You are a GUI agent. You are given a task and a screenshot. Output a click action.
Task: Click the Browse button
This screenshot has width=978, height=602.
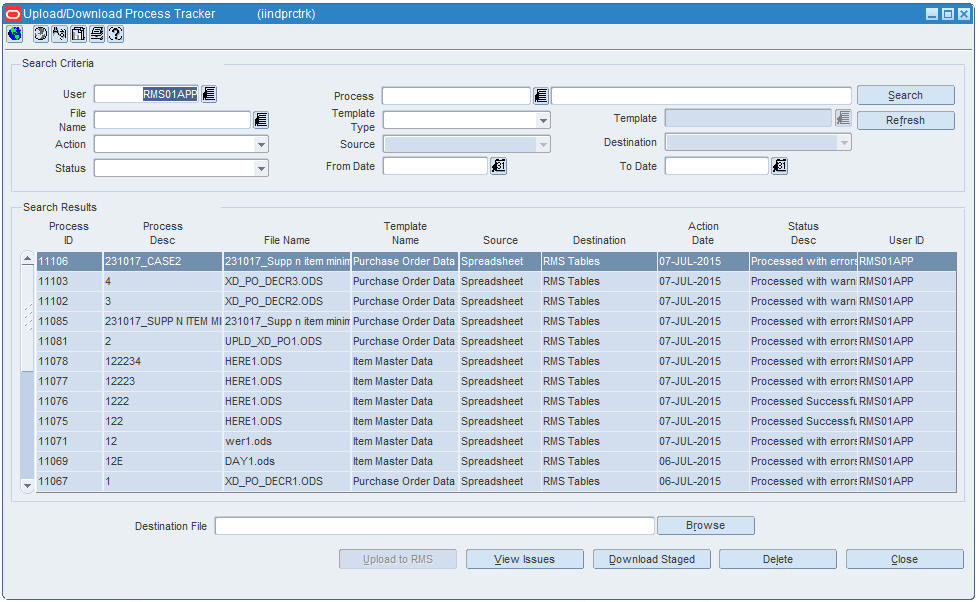point(705,525)
